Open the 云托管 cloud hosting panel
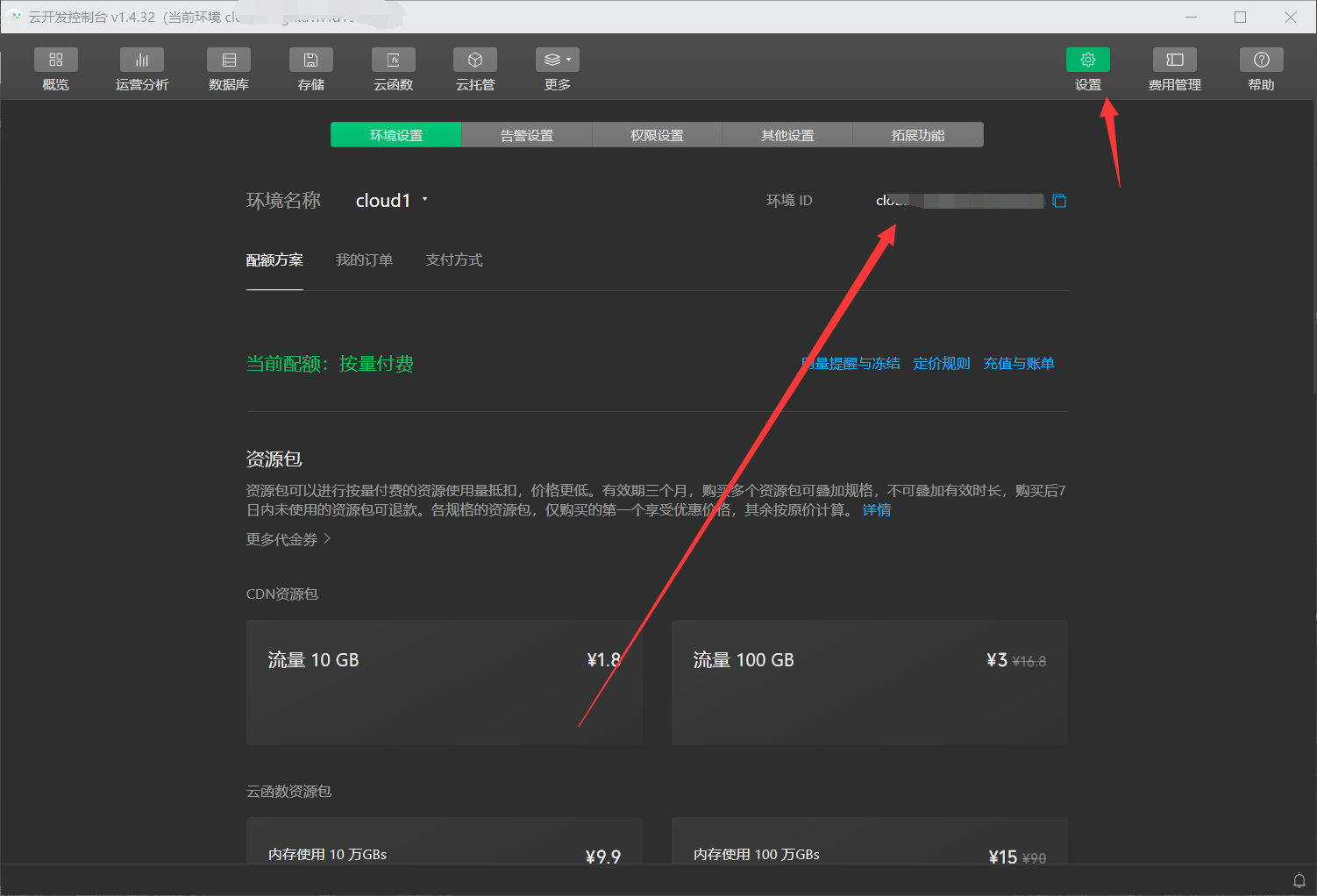Viewport: 1317px width, 896px height. (474, 69)
